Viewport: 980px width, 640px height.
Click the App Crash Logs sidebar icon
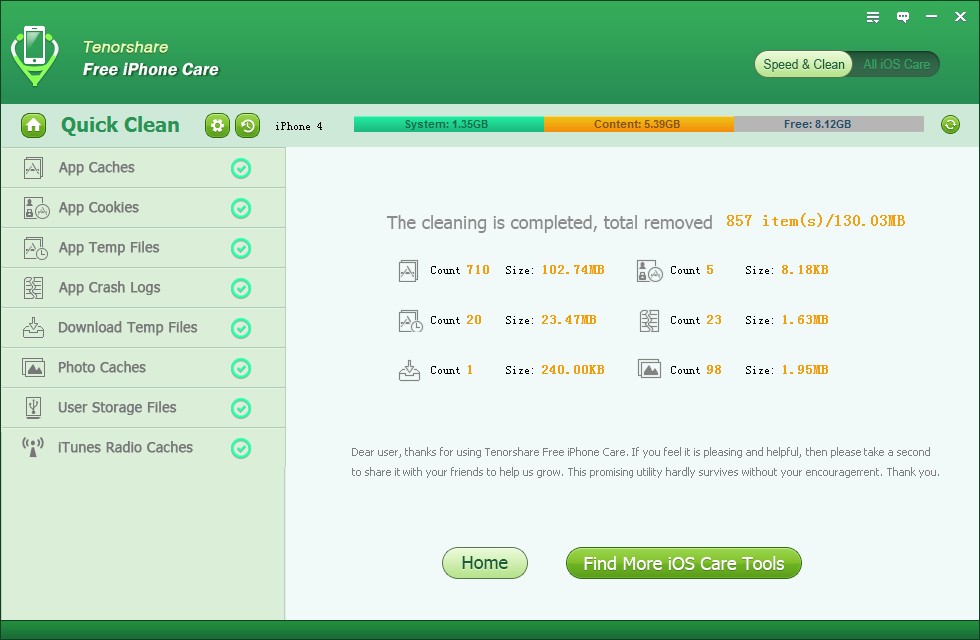point(34,288)
